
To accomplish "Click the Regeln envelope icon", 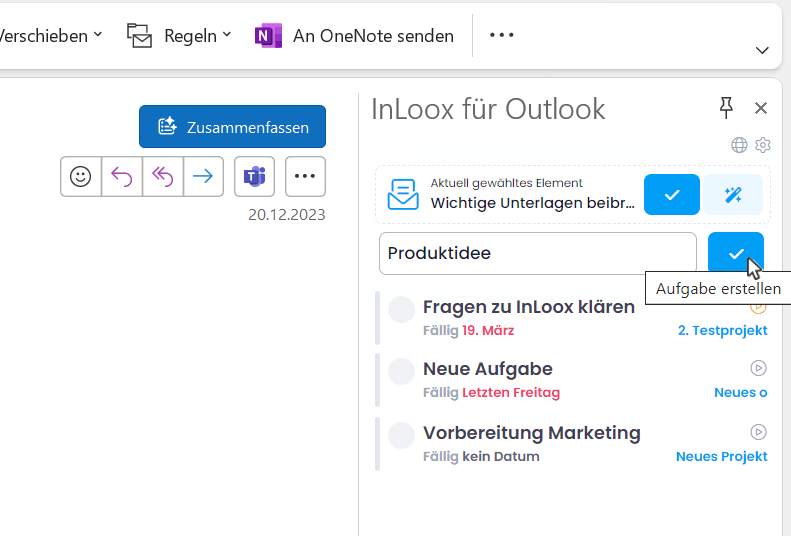I will coord(139,36).
